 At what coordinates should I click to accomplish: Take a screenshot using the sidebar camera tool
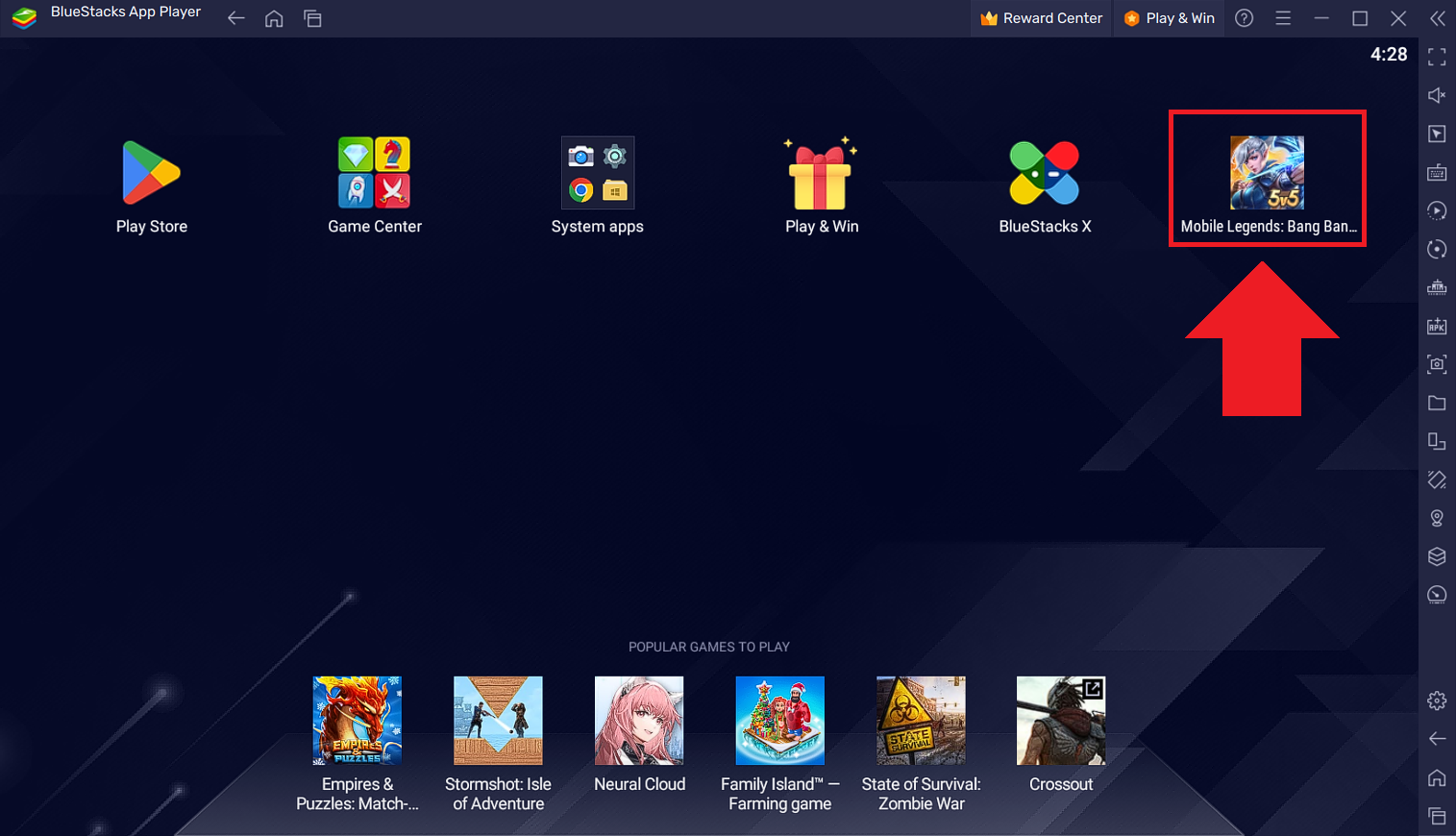(x=1437, y=364)
